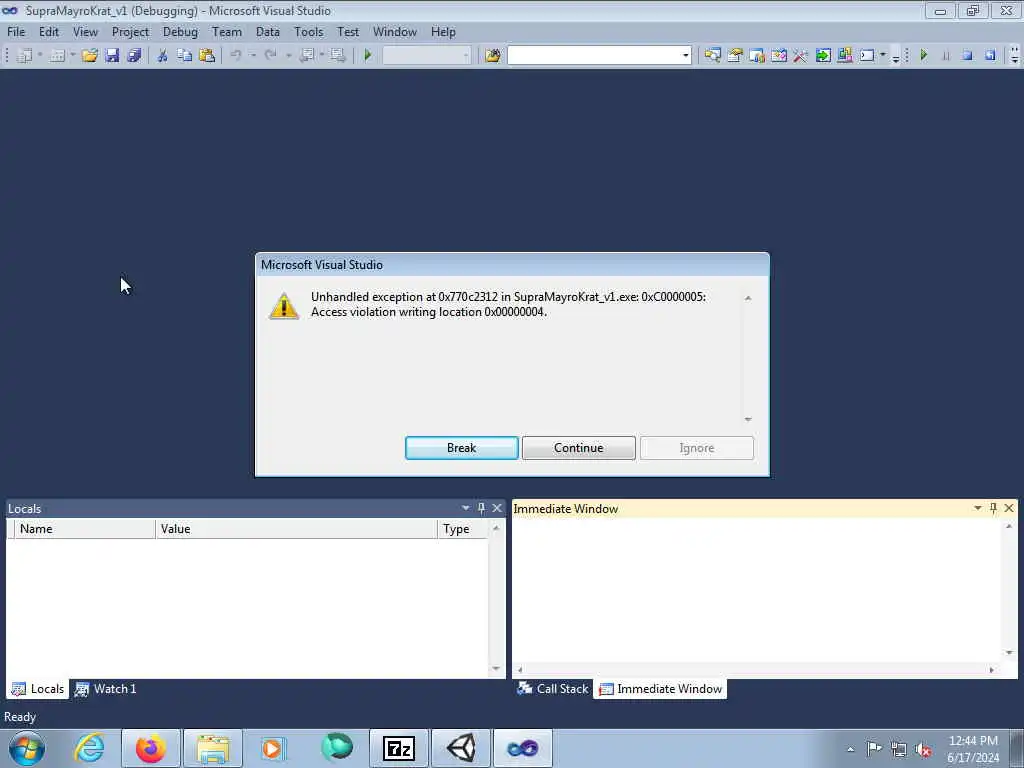Click the Undo arrow icon
Screen dimensions: 1024x768
tap(236, 56)
